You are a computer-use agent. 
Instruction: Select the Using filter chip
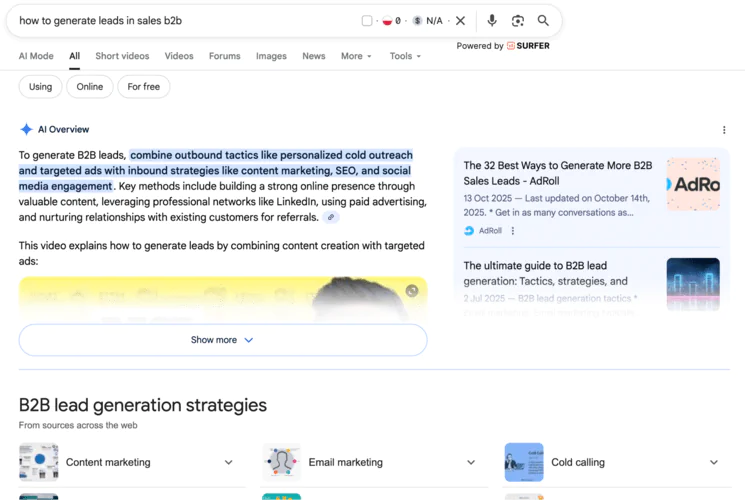pyautogui.click(x=40, y=87)
